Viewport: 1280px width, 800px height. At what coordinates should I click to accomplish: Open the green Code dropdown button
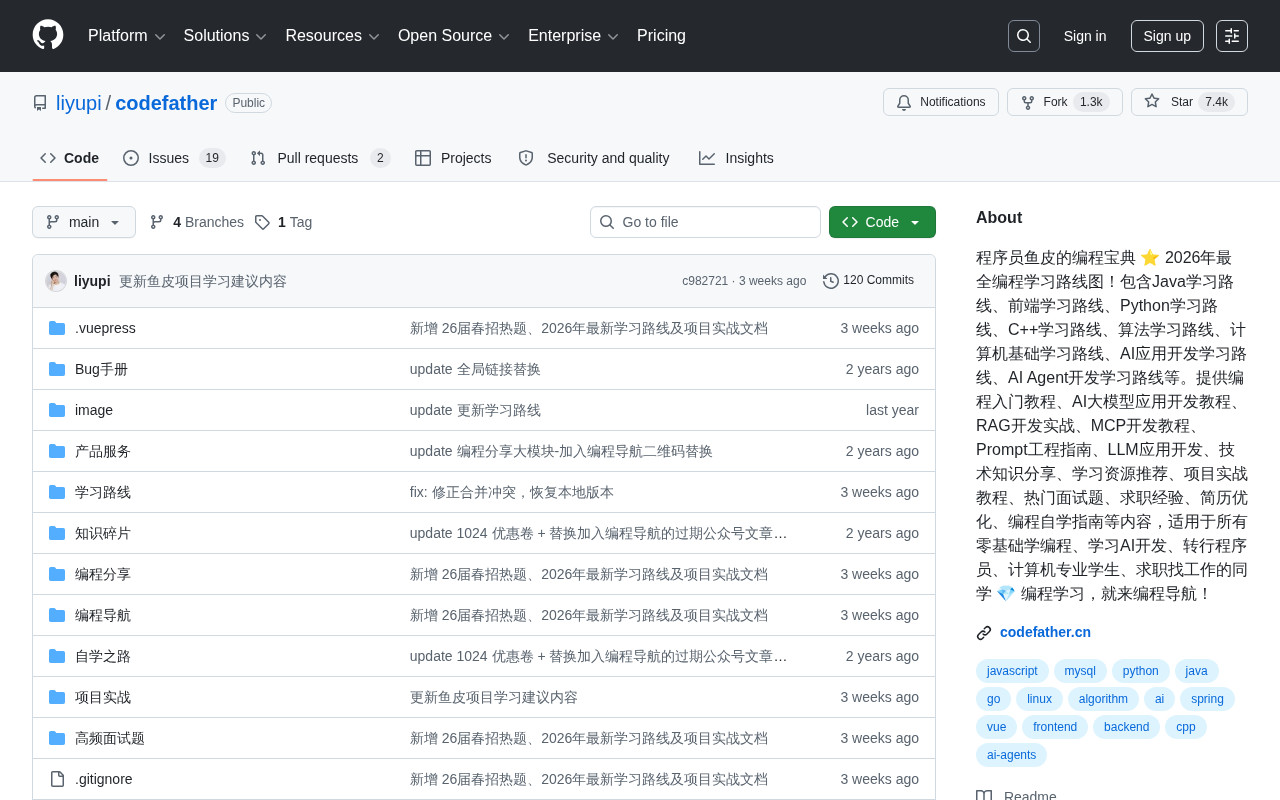click(x=882, y=222)
